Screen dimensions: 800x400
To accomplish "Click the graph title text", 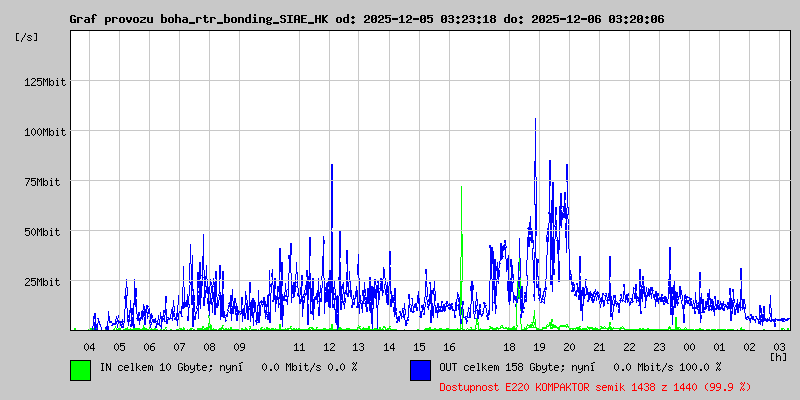I will point(366,19).
